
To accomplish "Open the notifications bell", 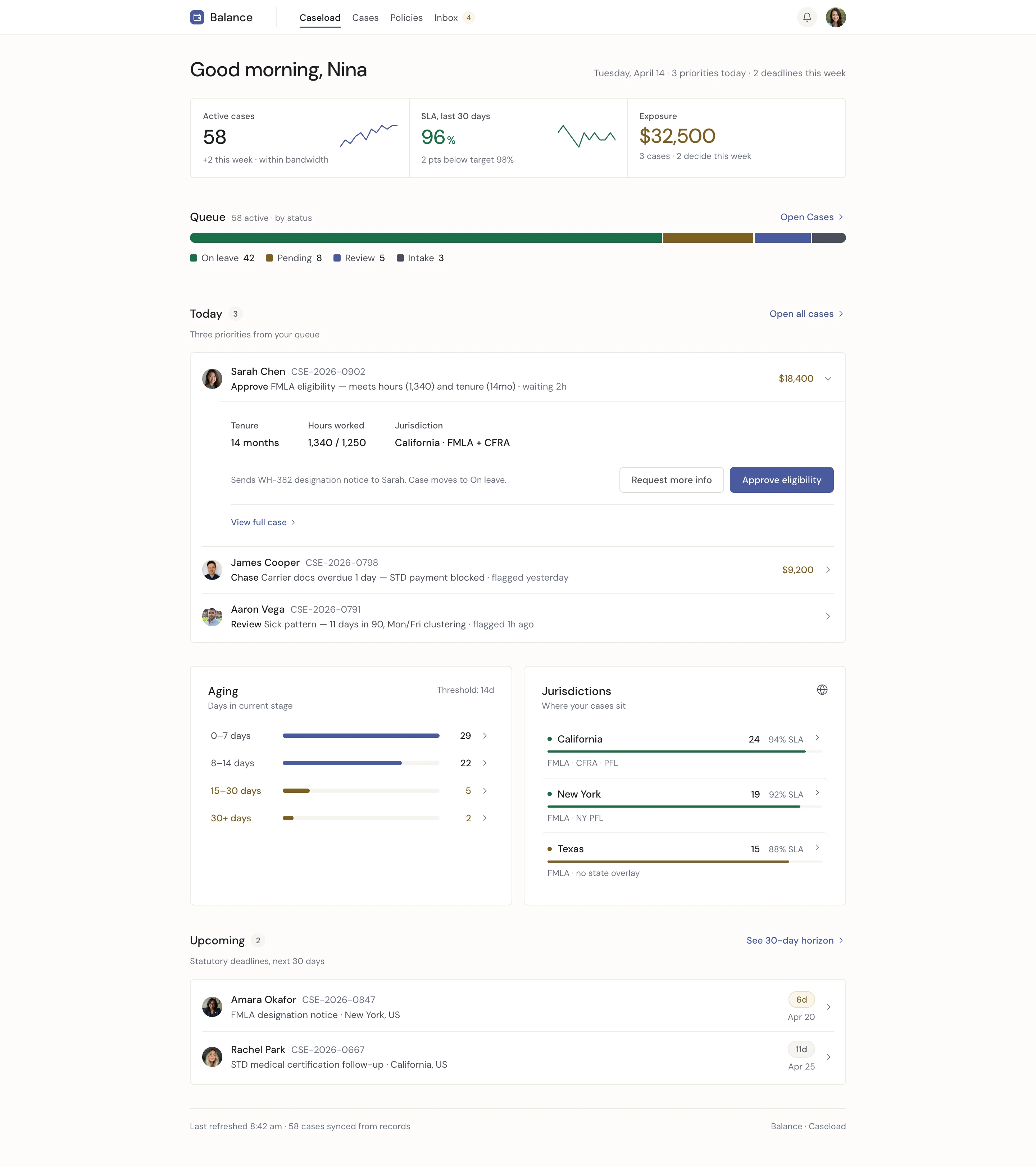I will (806, 17).
